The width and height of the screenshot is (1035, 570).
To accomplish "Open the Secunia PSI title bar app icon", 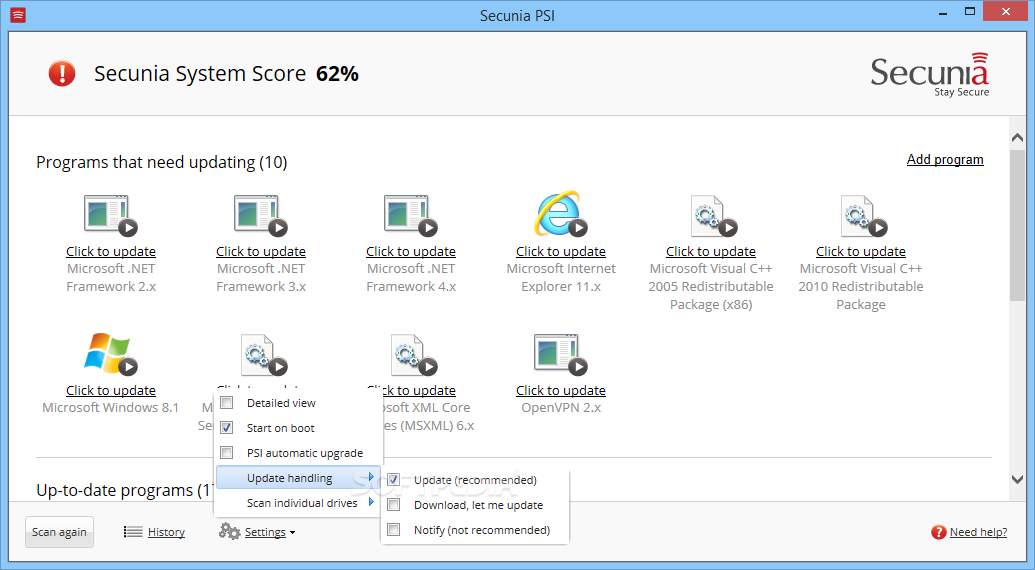I will 18,15.
